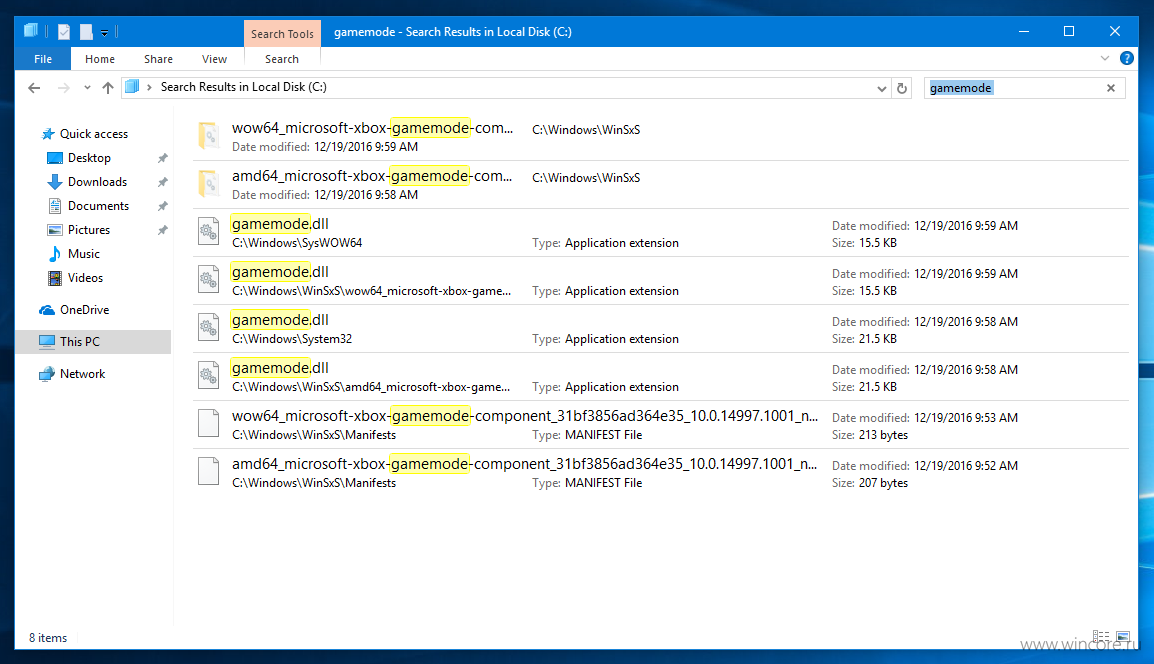The width and height of the screenshot is (1154, 664).
Task: Select the Search Tools contextual tab
Action: [282, 34]
